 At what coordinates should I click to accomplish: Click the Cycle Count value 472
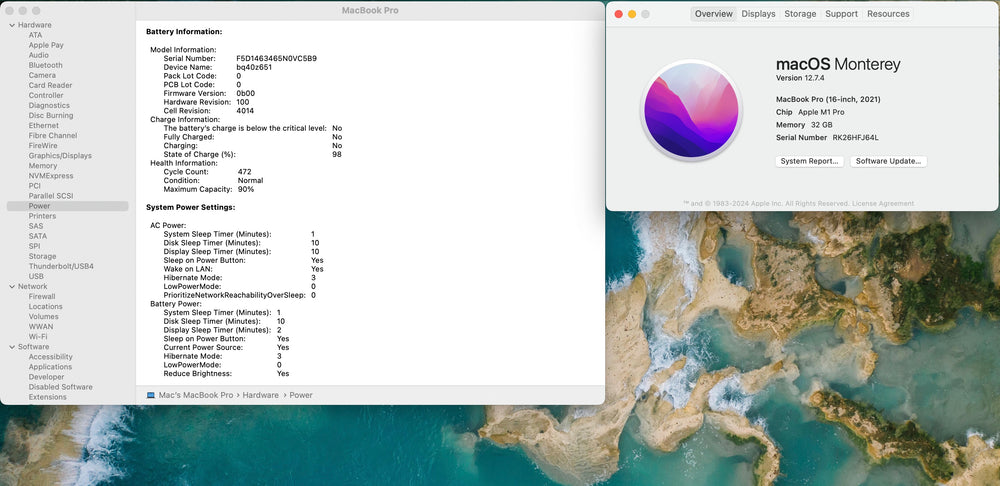click(x=244, y=172)
